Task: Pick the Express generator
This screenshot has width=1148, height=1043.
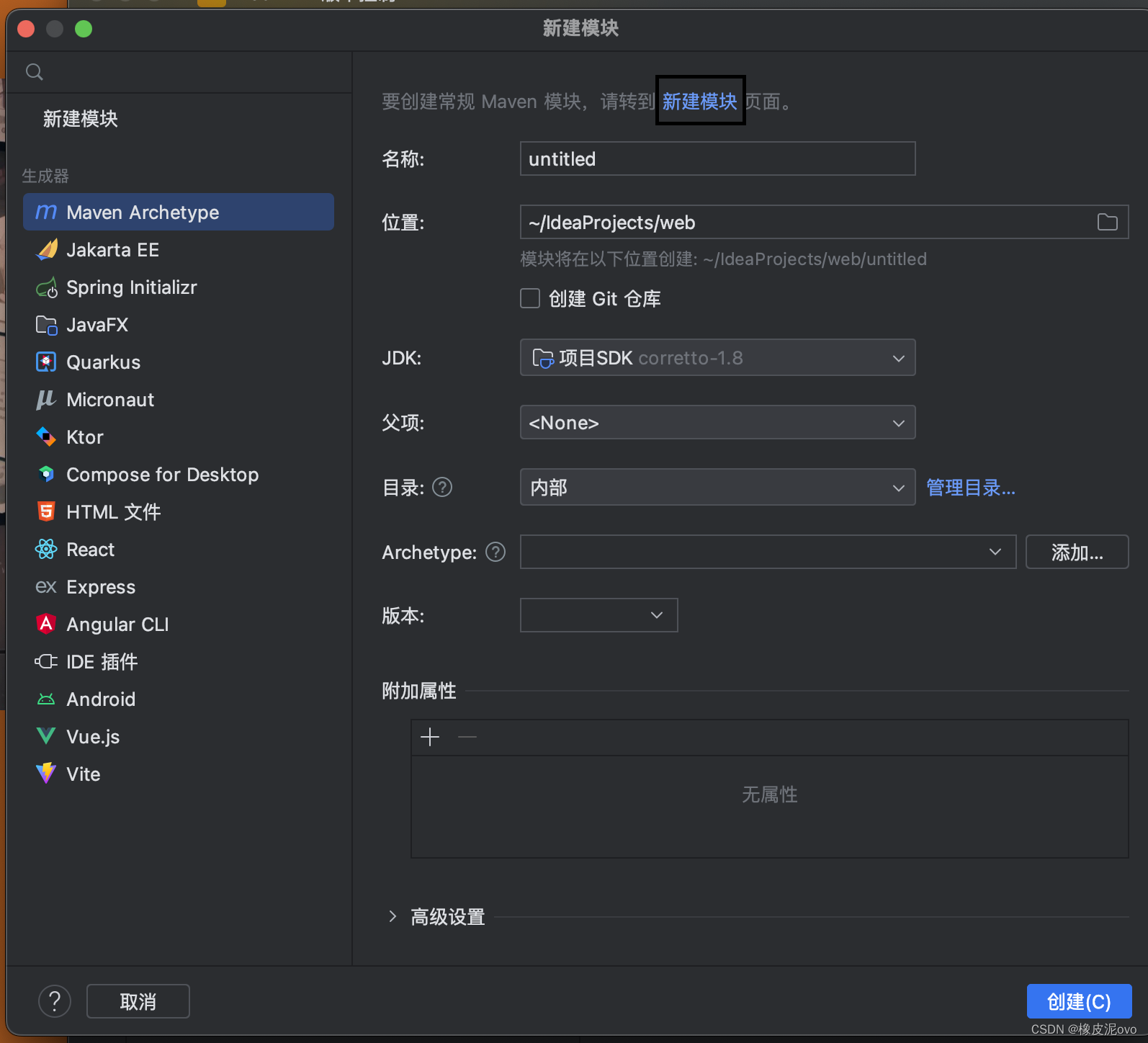Action: tap(178, 586)
